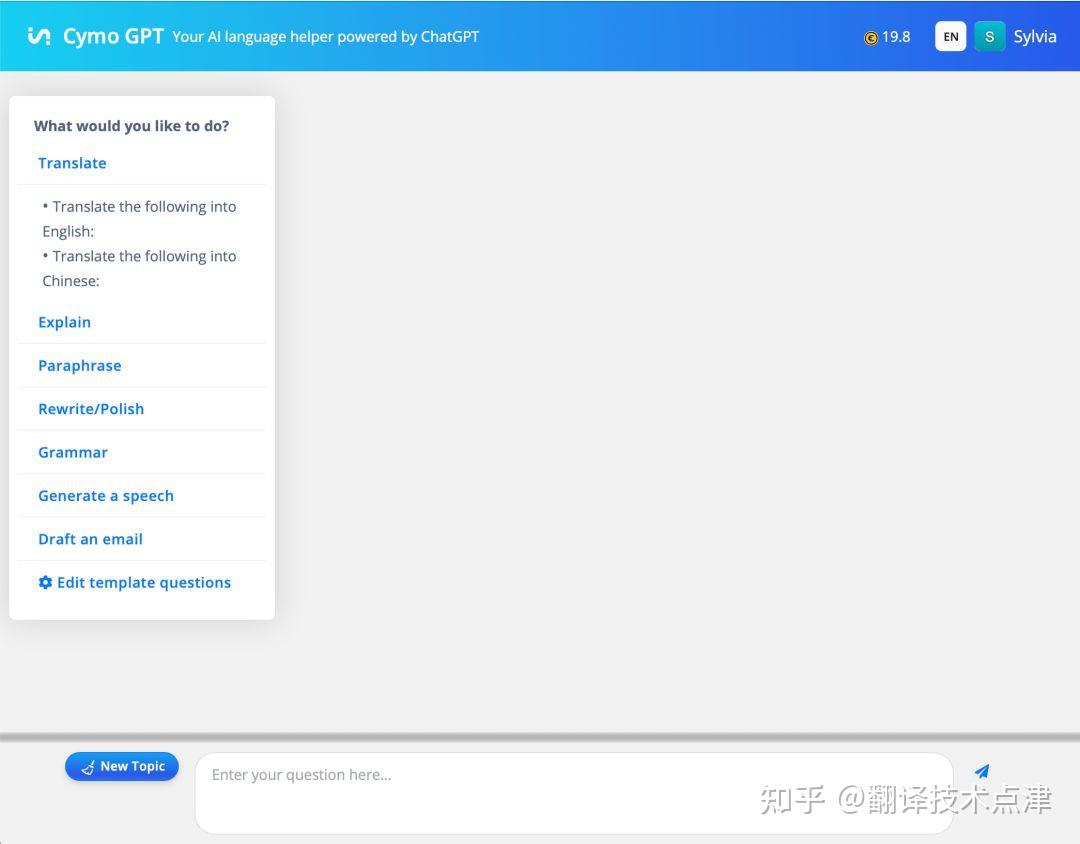Switch language using the EN button

click(951, 37)
